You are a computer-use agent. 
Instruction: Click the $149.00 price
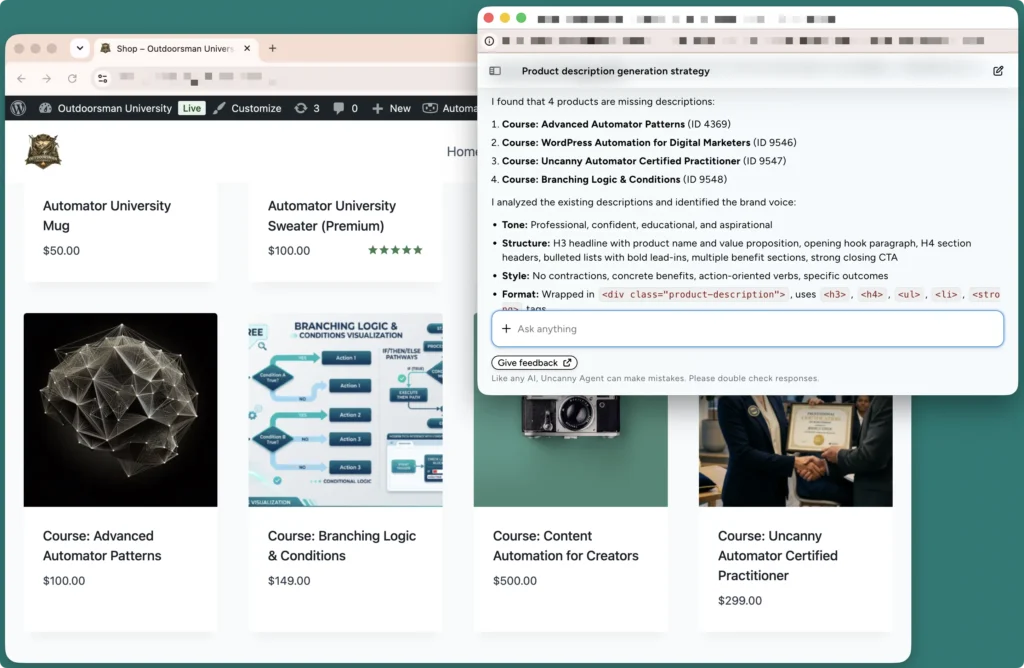point(289,581)
